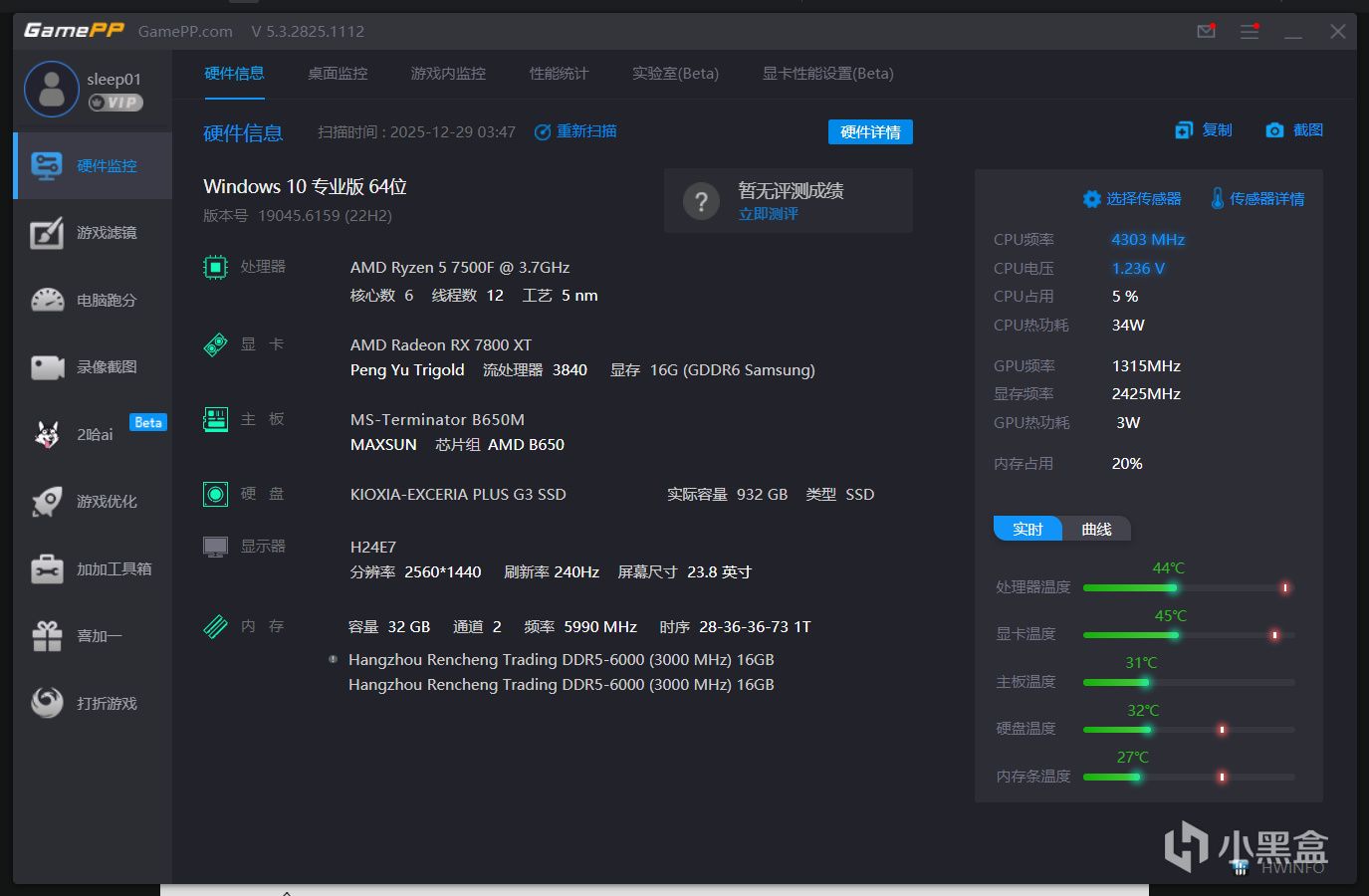
Task: Click the 复制 button label
Action: [1217, 130]
